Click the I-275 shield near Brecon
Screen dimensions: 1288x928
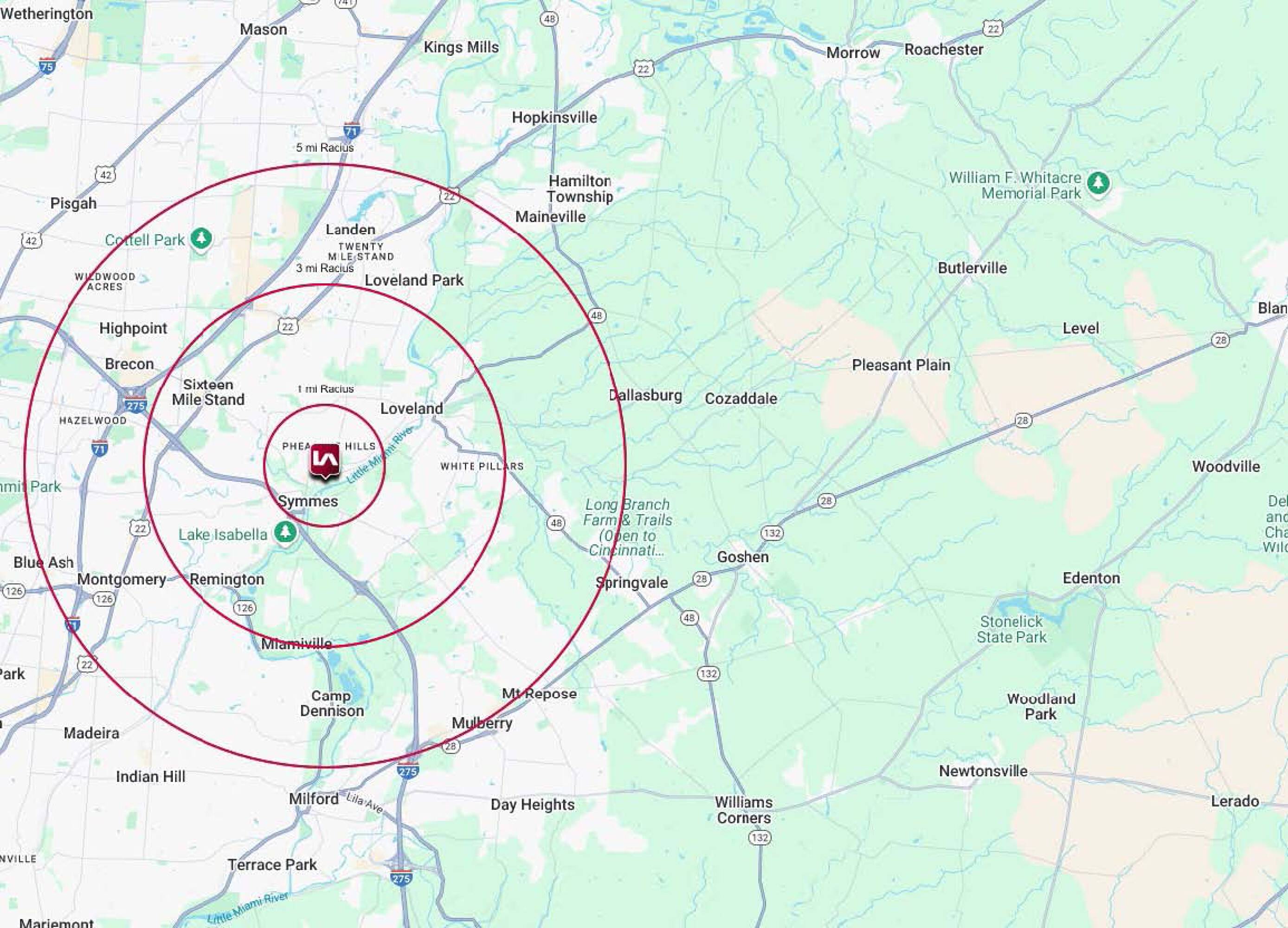point(135,406)
